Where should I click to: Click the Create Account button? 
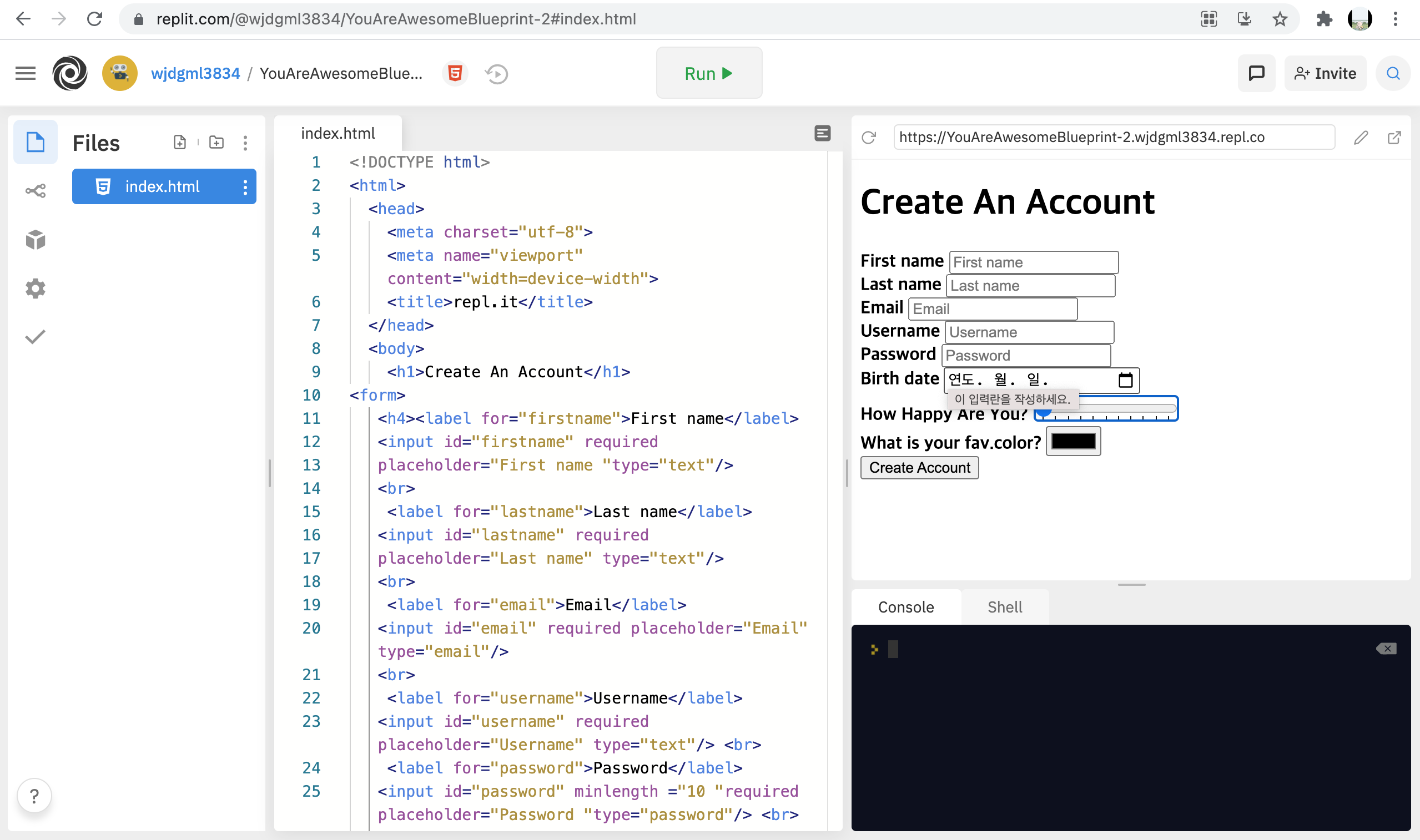[919, 468]
